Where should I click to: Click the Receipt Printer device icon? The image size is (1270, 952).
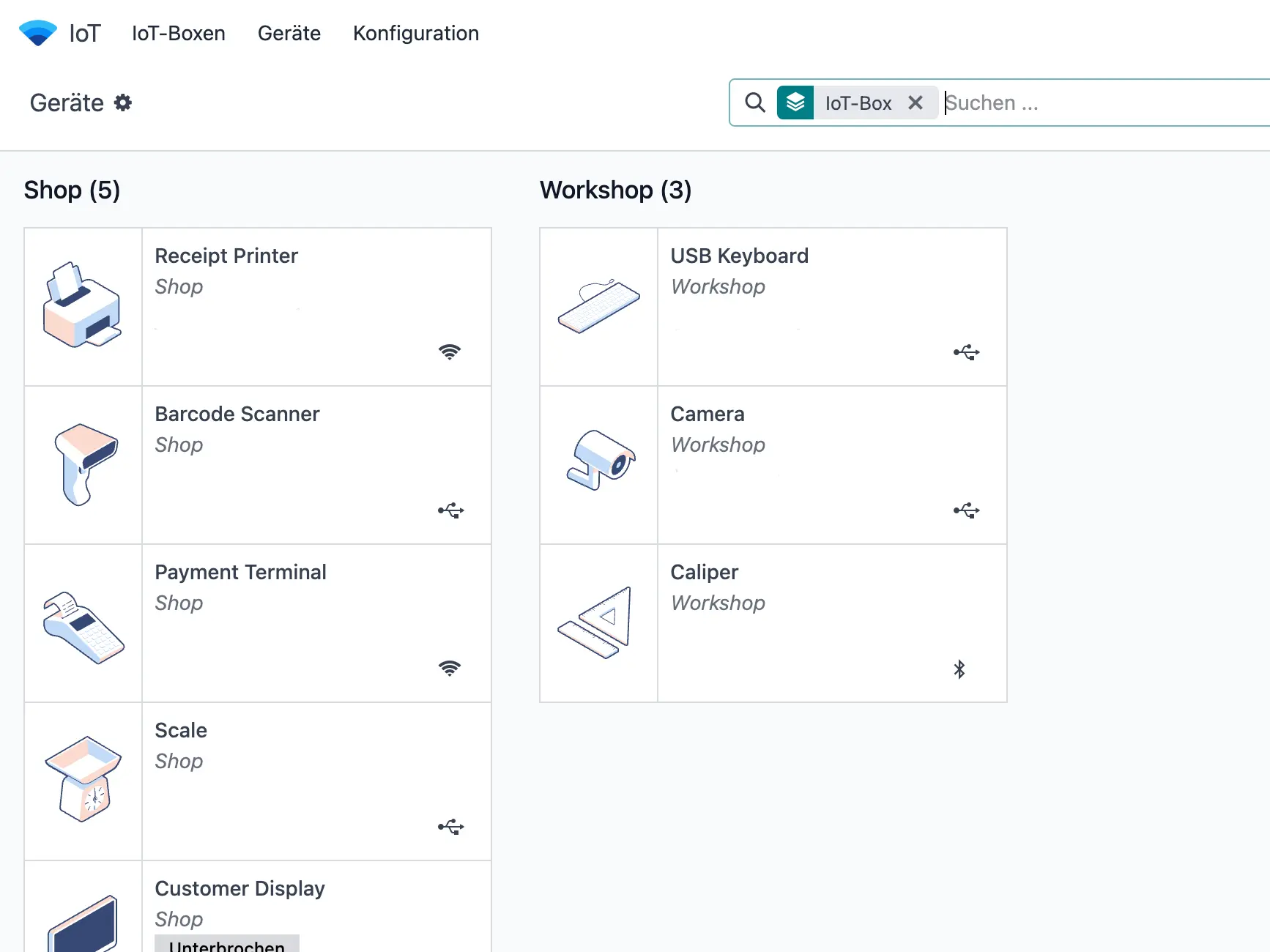point(82,306)
